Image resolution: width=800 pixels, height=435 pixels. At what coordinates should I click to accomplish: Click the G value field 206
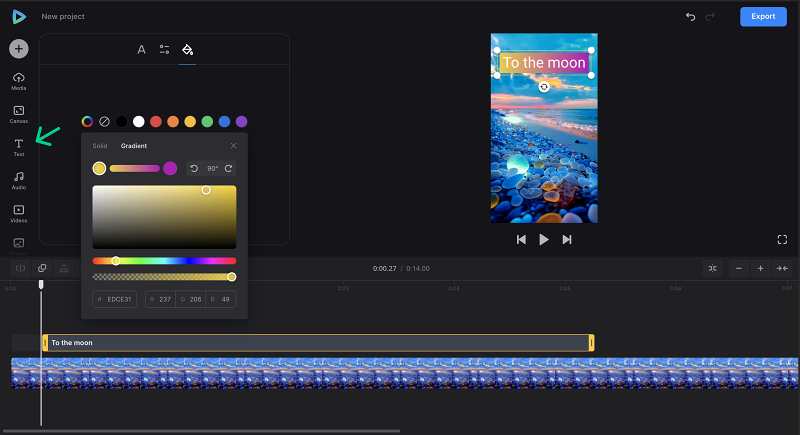pyautogui.click(x=191, y=299)
